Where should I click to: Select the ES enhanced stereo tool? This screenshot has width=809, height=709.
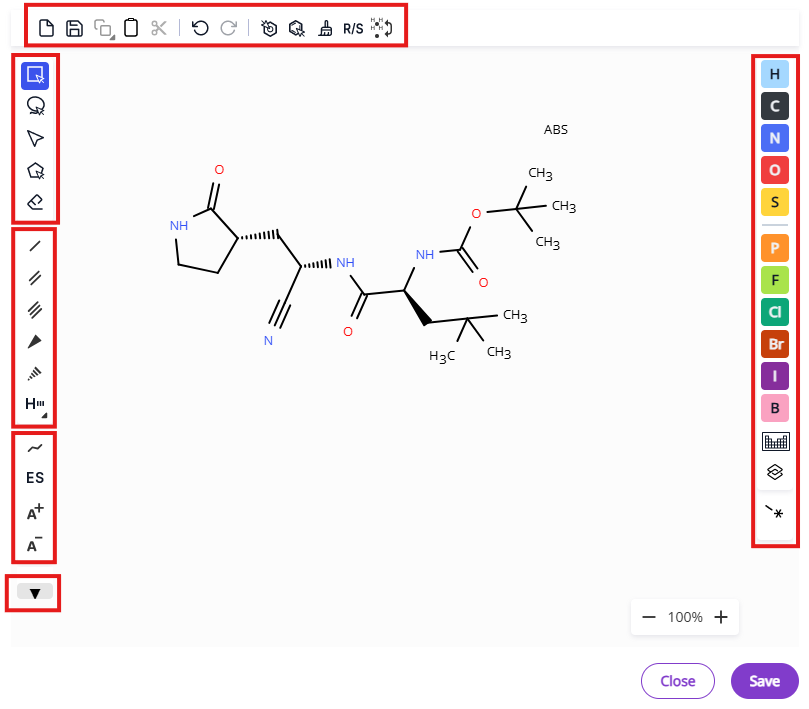pyautogui.click(x=35, y=479)
